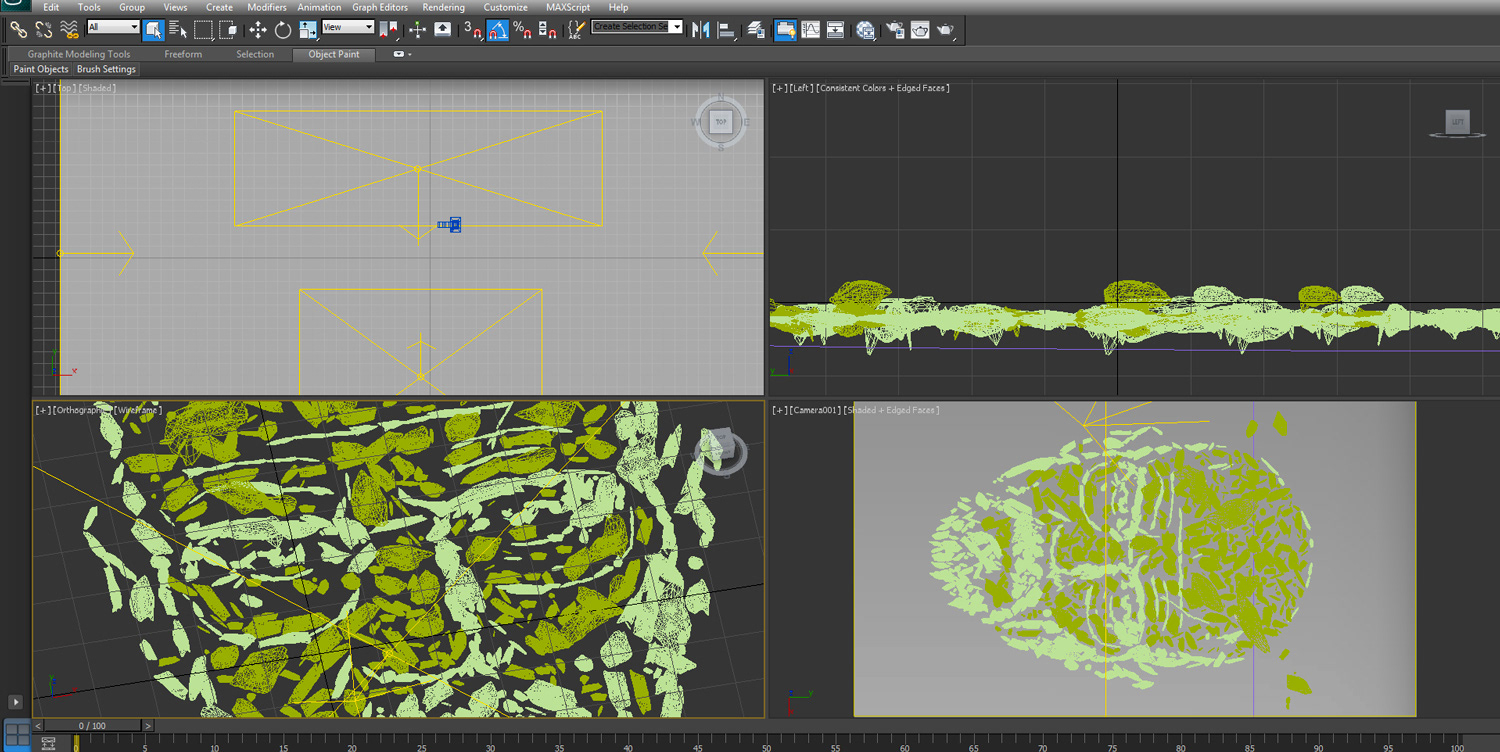
Task: Step to previous frame on time slider
Action: pyautogui.click(x=38, y=726)
